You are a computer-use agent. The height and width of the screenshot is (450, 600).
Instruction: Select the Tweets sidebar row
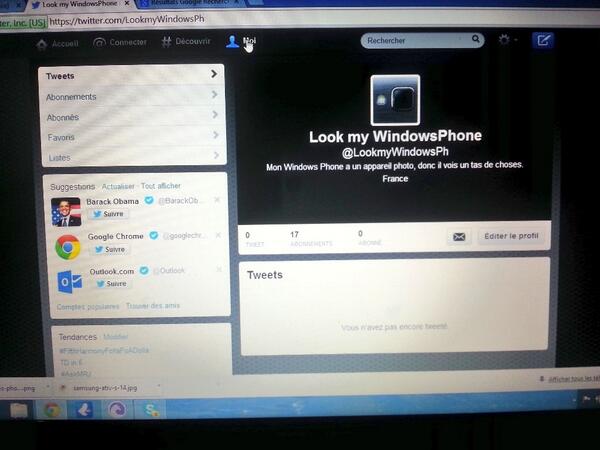132,75
